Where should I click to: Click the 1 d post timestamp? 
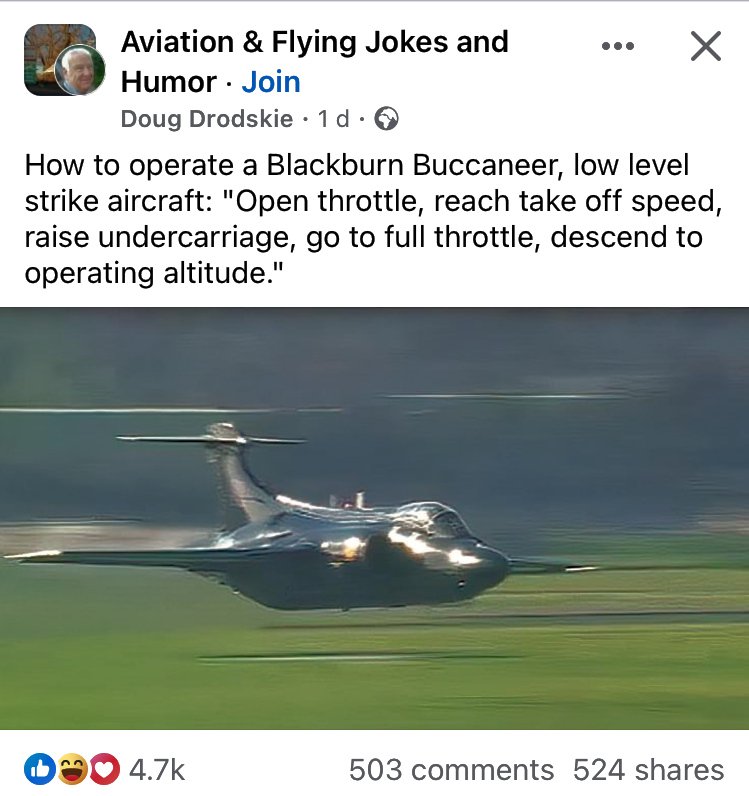[334, 119]
